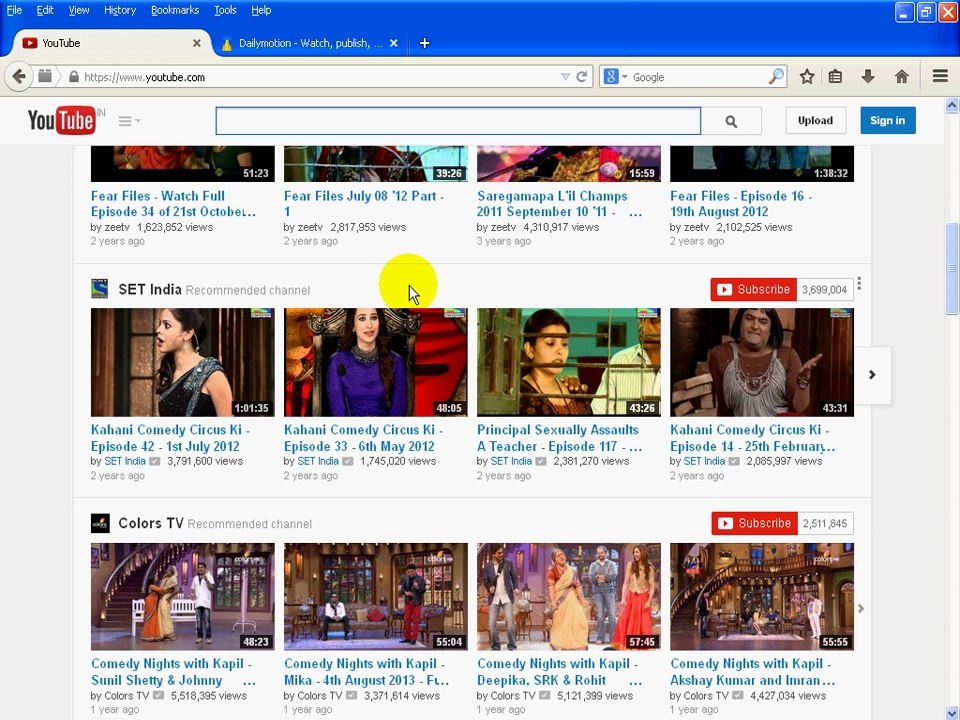Open a new tab with plus button
The image size is (960, 720).
point(424,43)
